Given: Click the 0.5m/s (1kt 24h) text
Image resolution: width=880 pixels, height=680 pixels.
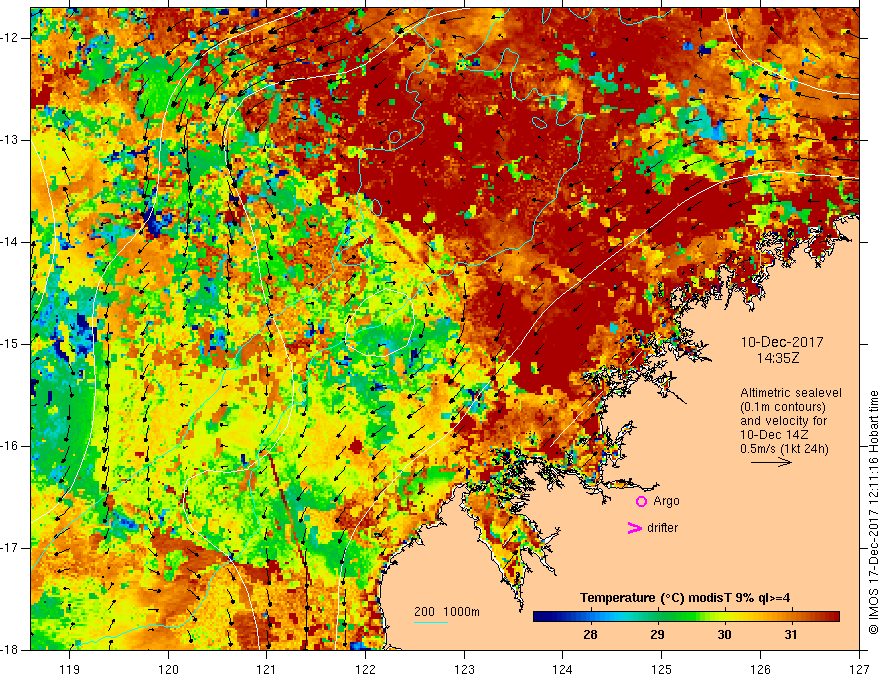Looking at the screenshot, I should [x=784, y=449].
